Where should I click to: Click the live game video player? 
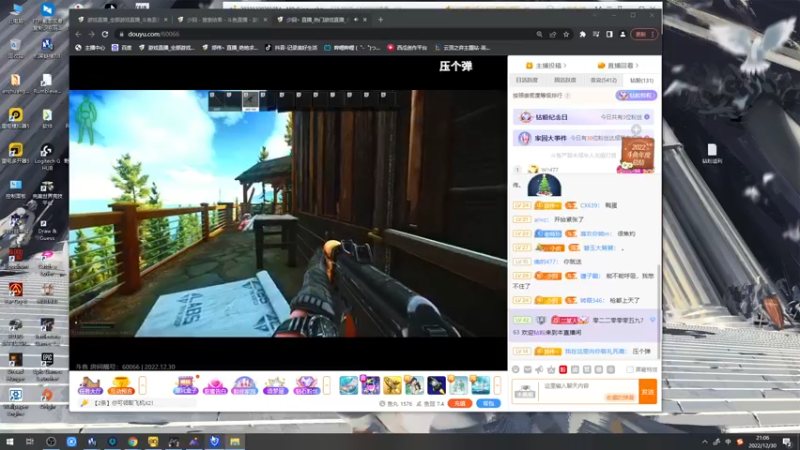(288, 213)
